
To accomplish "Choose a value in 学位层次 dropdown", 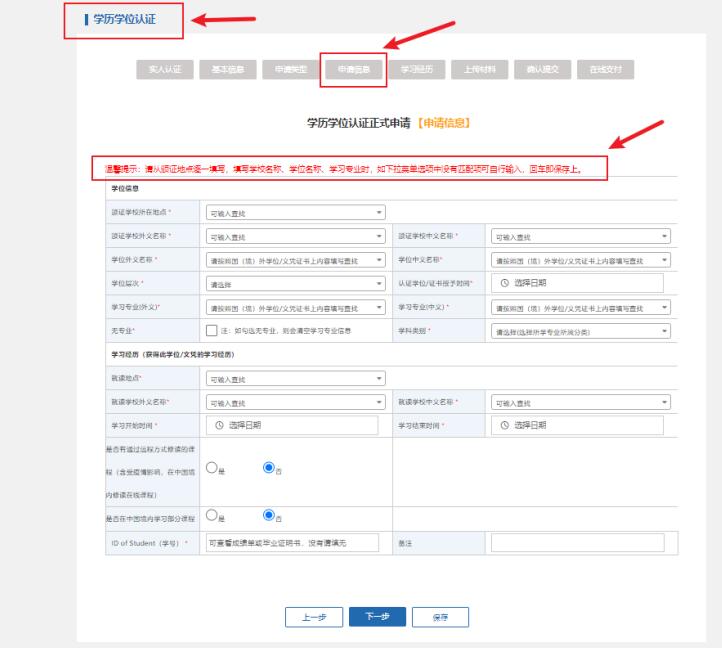I will pyautogui.click(x=296, y=284).
